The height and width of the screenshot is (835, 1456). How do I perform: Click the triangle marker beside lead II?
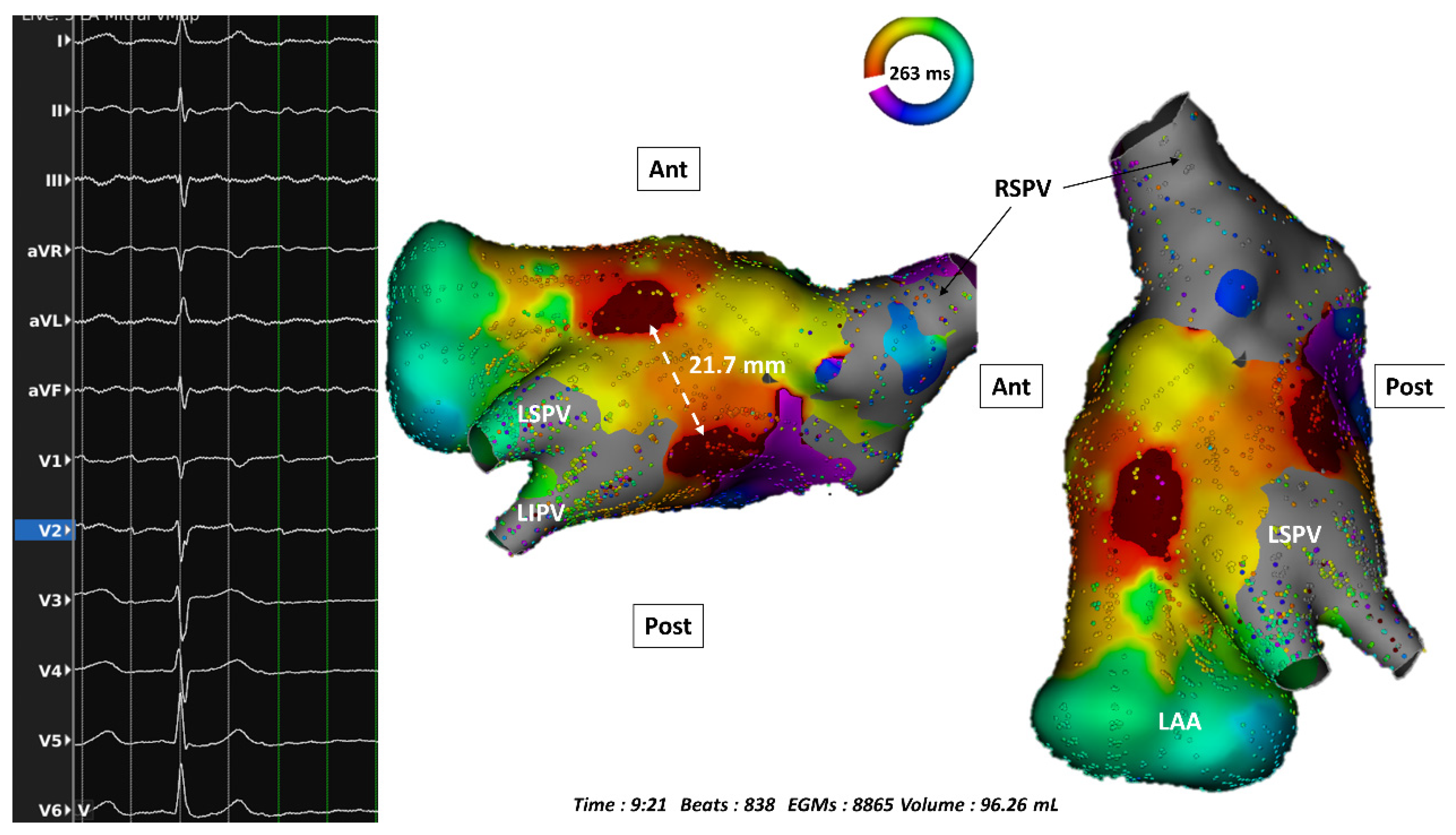[x=68, y=110]
